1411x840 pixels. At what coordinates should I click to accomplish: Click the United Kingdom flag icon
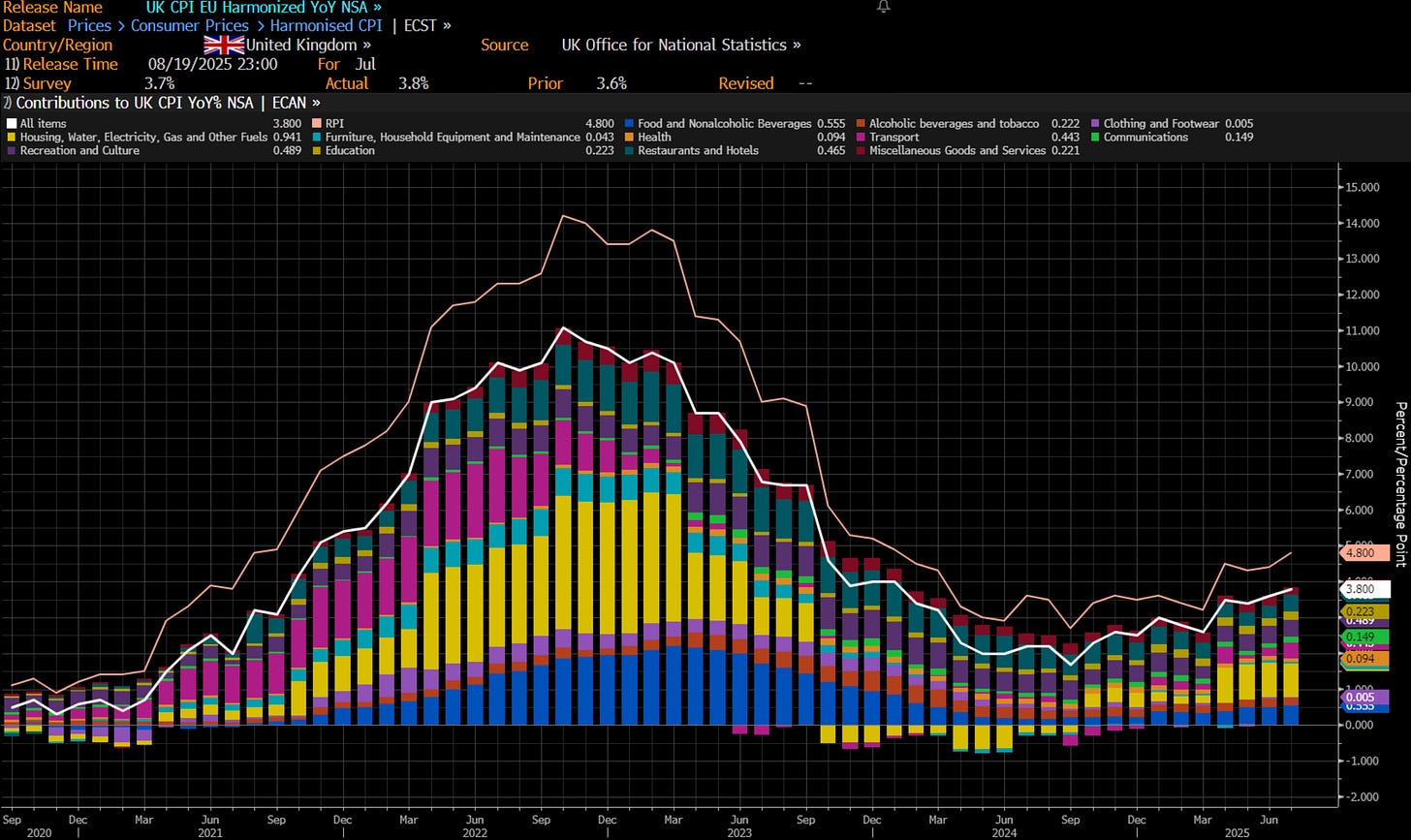coord(224,45)
